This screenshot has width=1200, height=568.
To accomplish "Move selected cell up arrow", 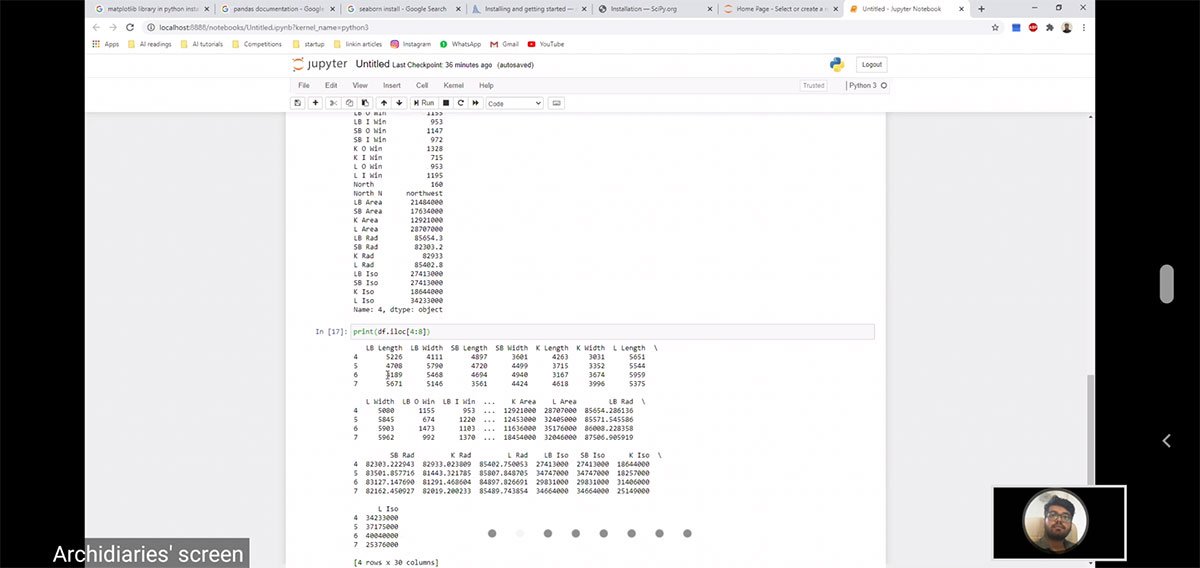I will tap(384, 103).
